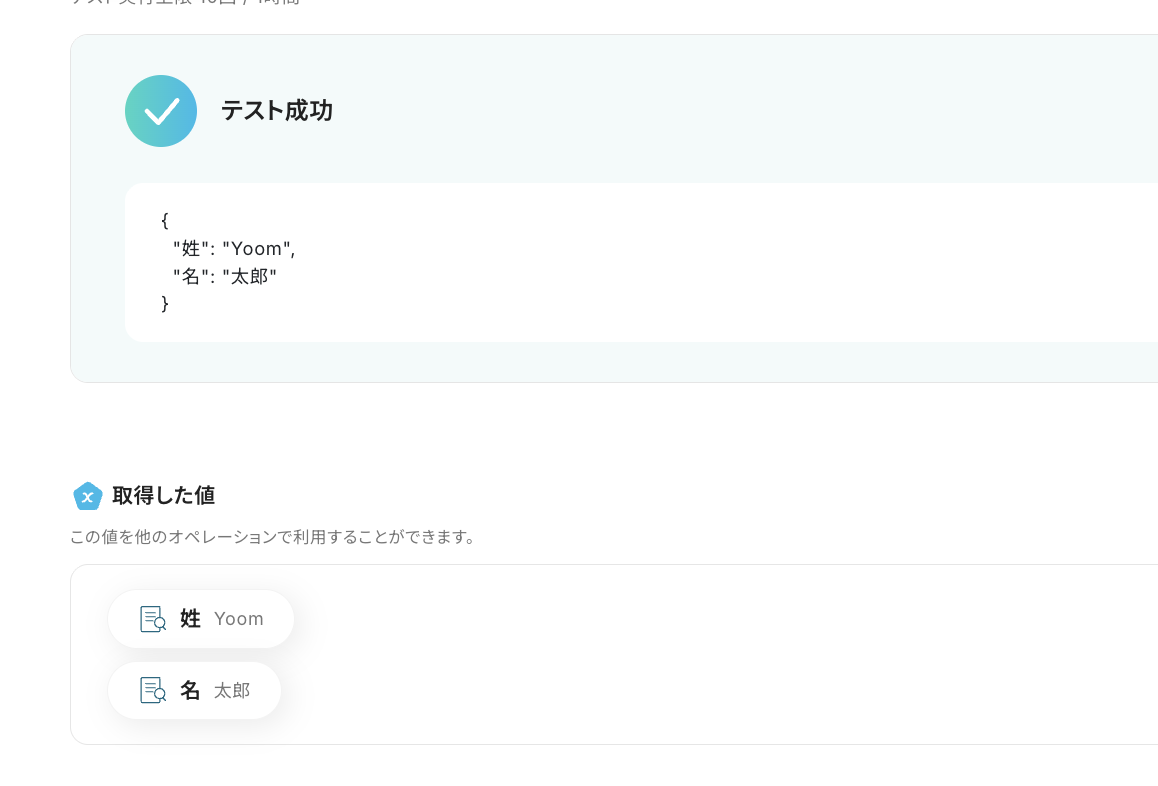Click the Yoom value text in 姓 chip
This screenshot has height=786, width=1158.
[x=239, y=619]
